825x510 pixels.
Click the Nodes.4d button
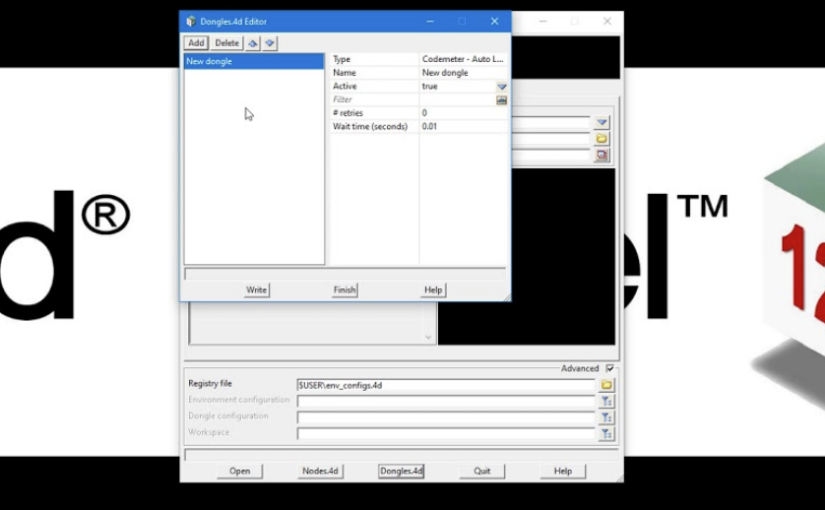(x=320, y=471)
